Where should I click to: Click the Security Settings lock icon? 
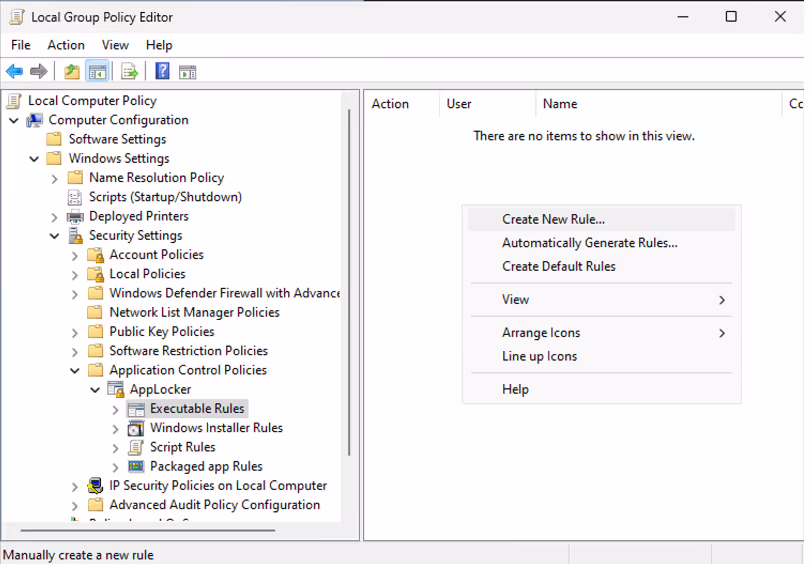pos(76,236)
